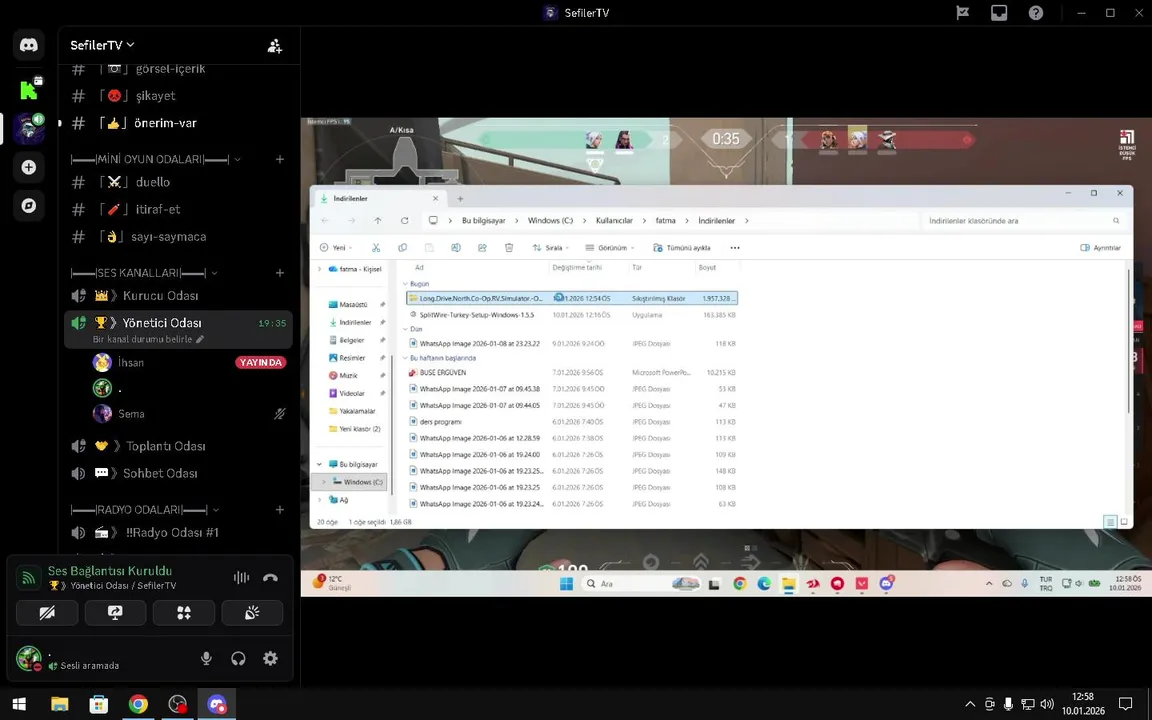
Task: Collapse the RADYO ODALARI category
Action: pyautogui.click(x=145, y=510)
